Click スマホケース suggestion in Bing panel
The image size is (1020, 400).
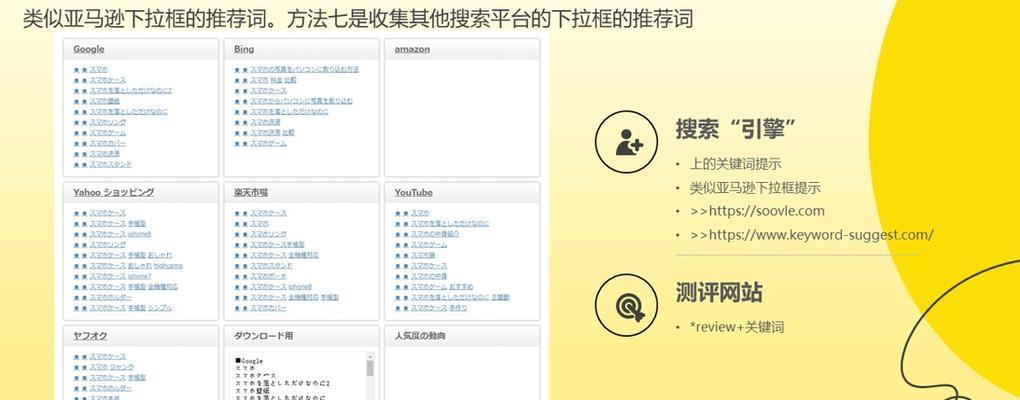[x=268, y=90]
